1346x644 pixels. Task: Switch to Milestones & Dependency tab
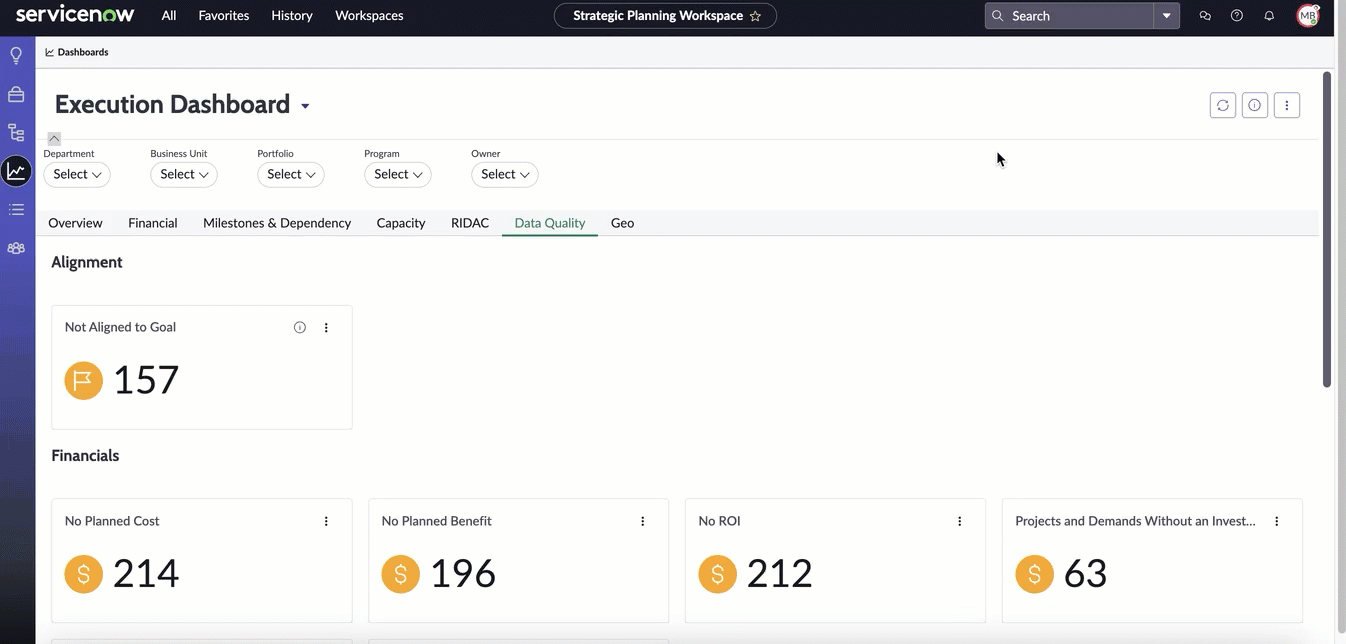point(277,223)
